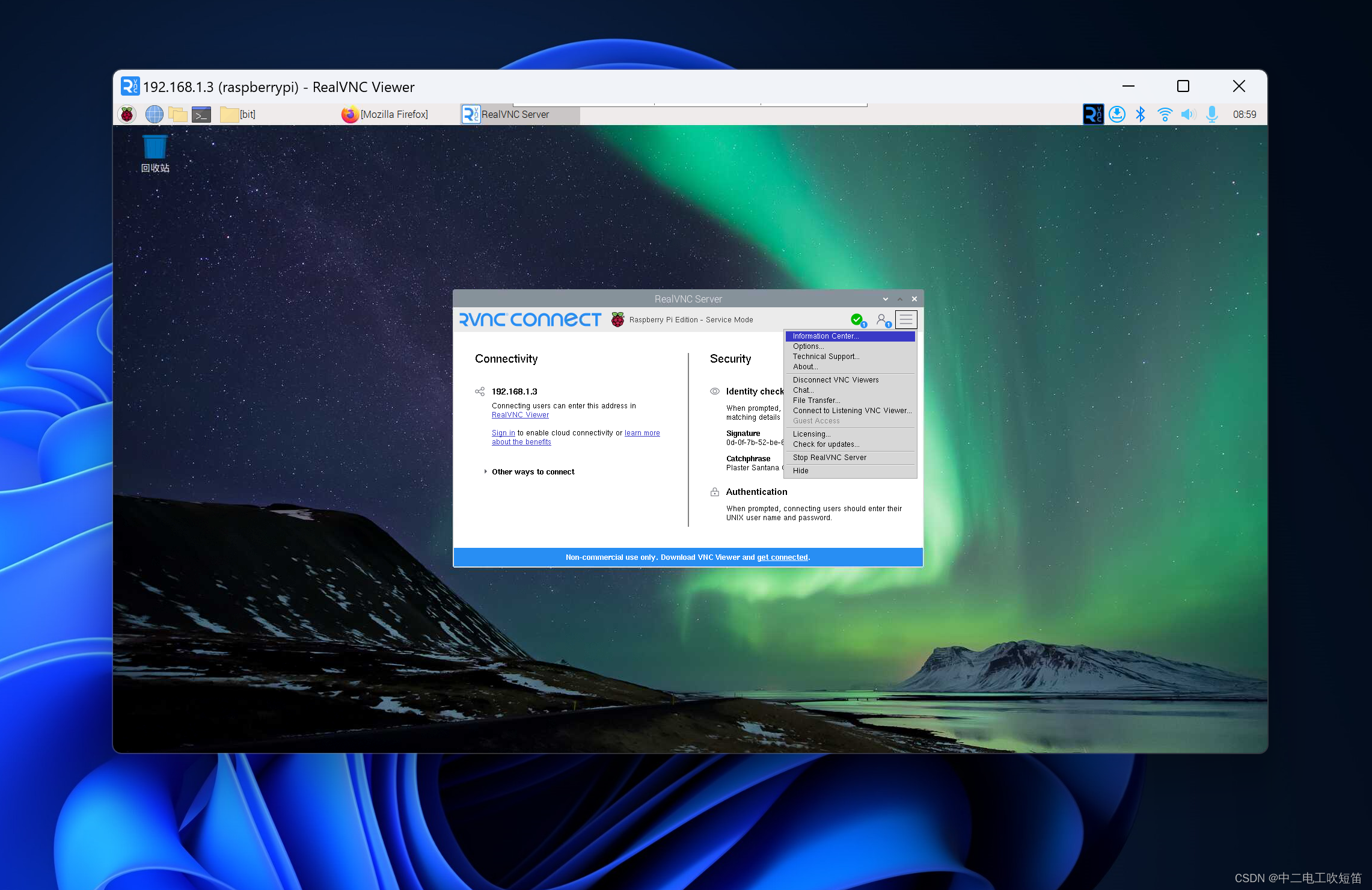Open the Raspberry Pi start menu

(x=127, y=114)
